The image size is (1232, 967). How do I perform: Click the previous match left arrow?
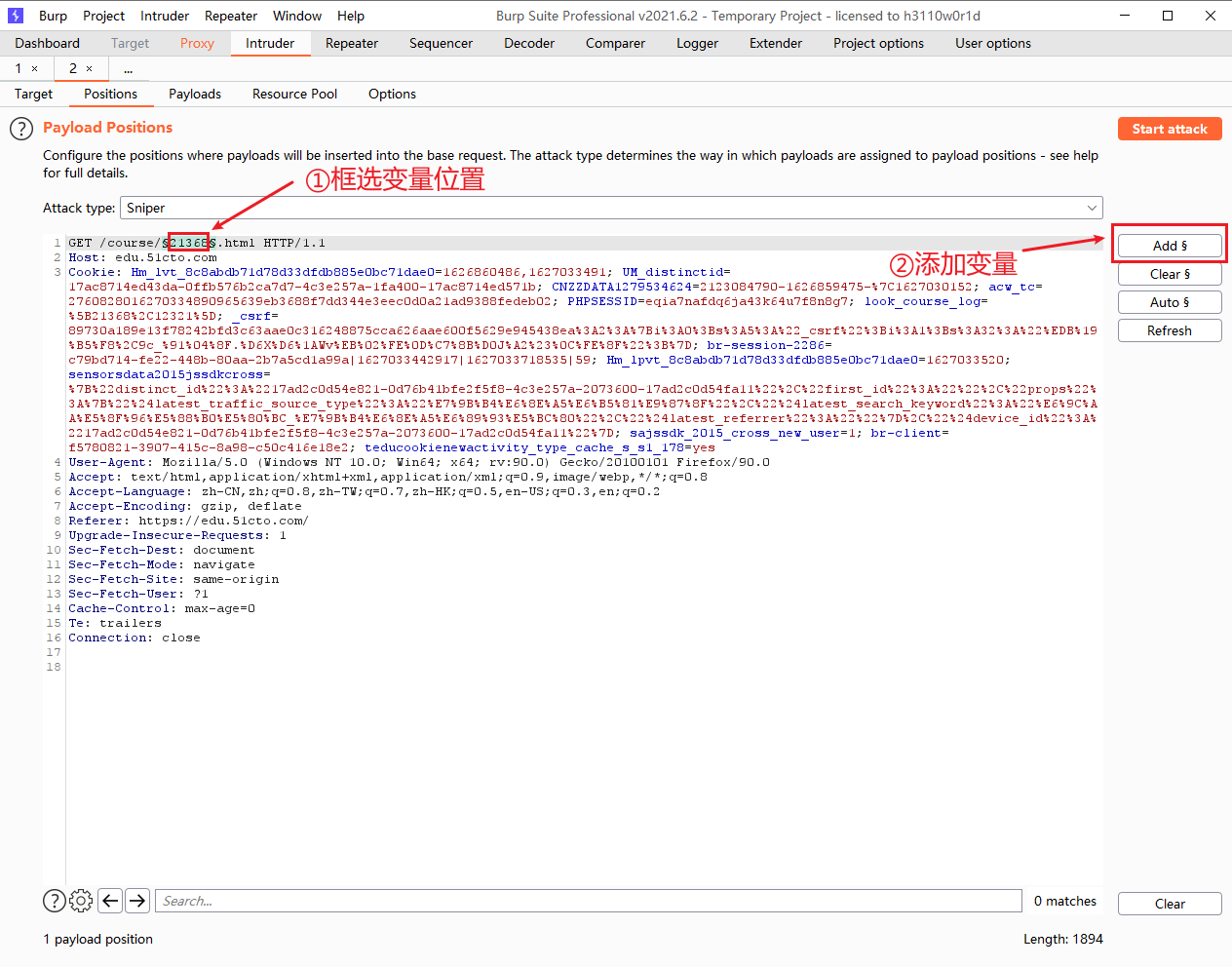109,901
